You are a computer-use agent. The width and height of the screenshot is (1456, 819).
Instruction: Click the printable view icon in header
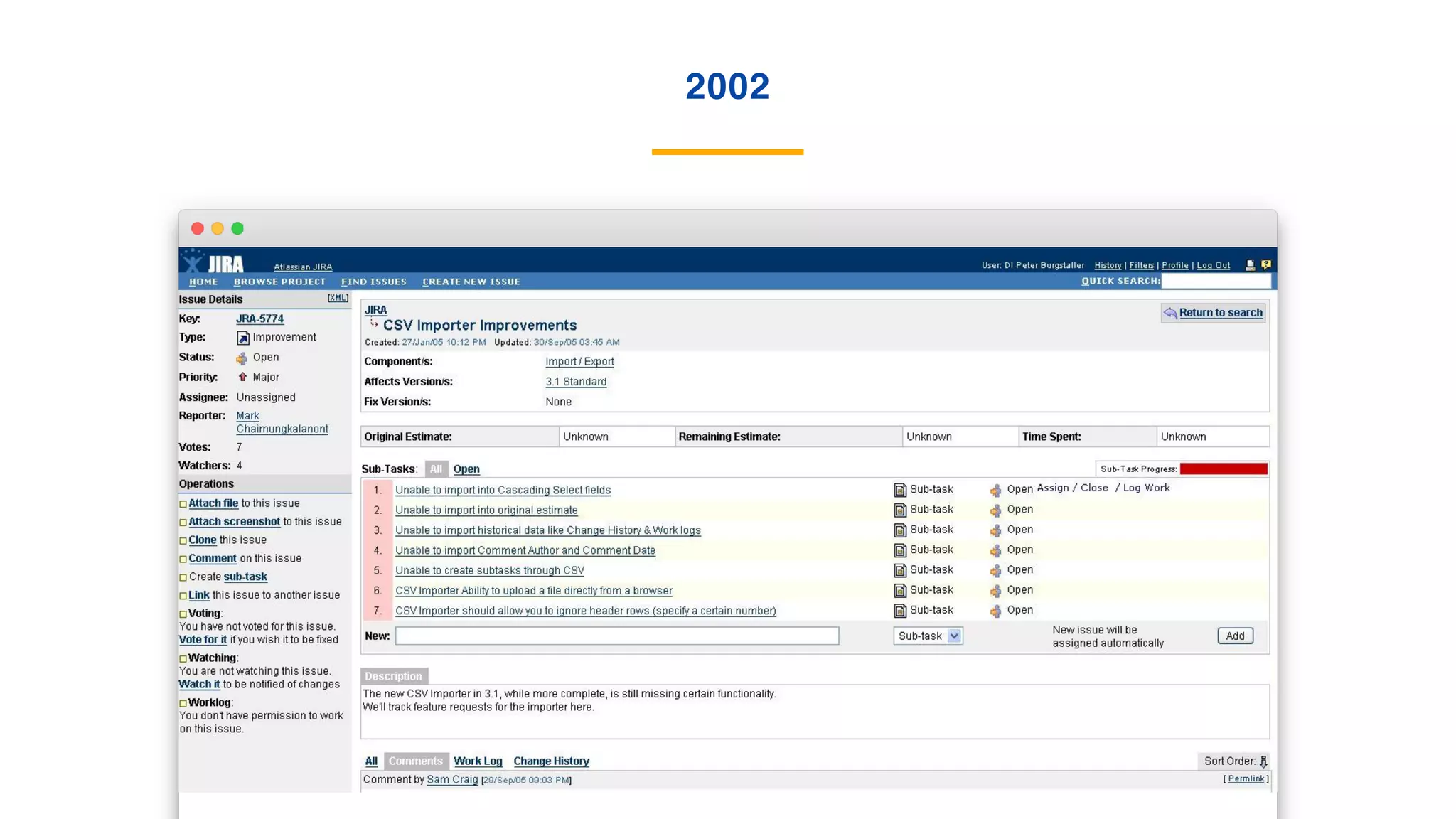click(x=1250, y=265)
